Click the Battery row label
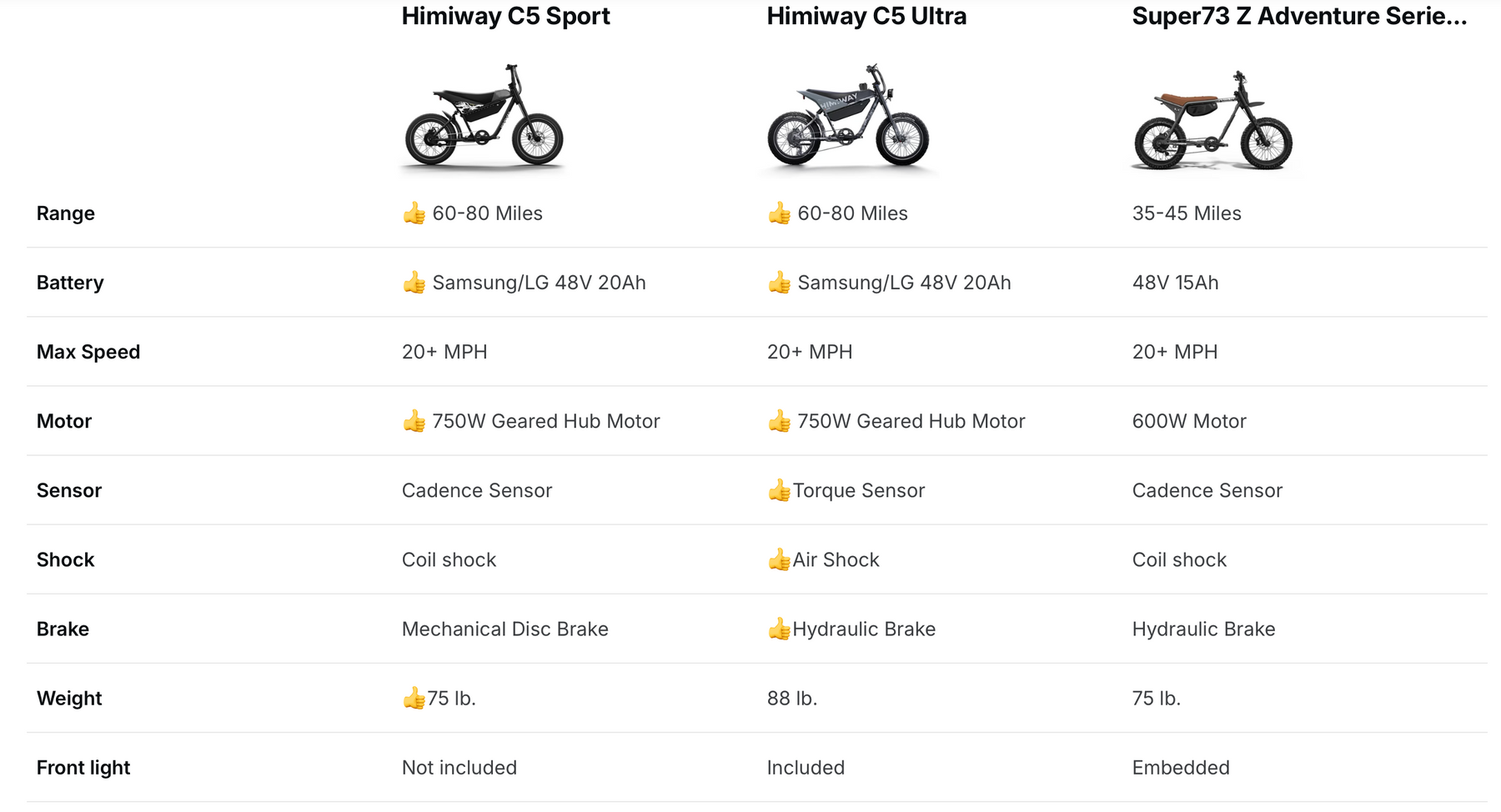 pyautogui.click(x=70, y=283)
